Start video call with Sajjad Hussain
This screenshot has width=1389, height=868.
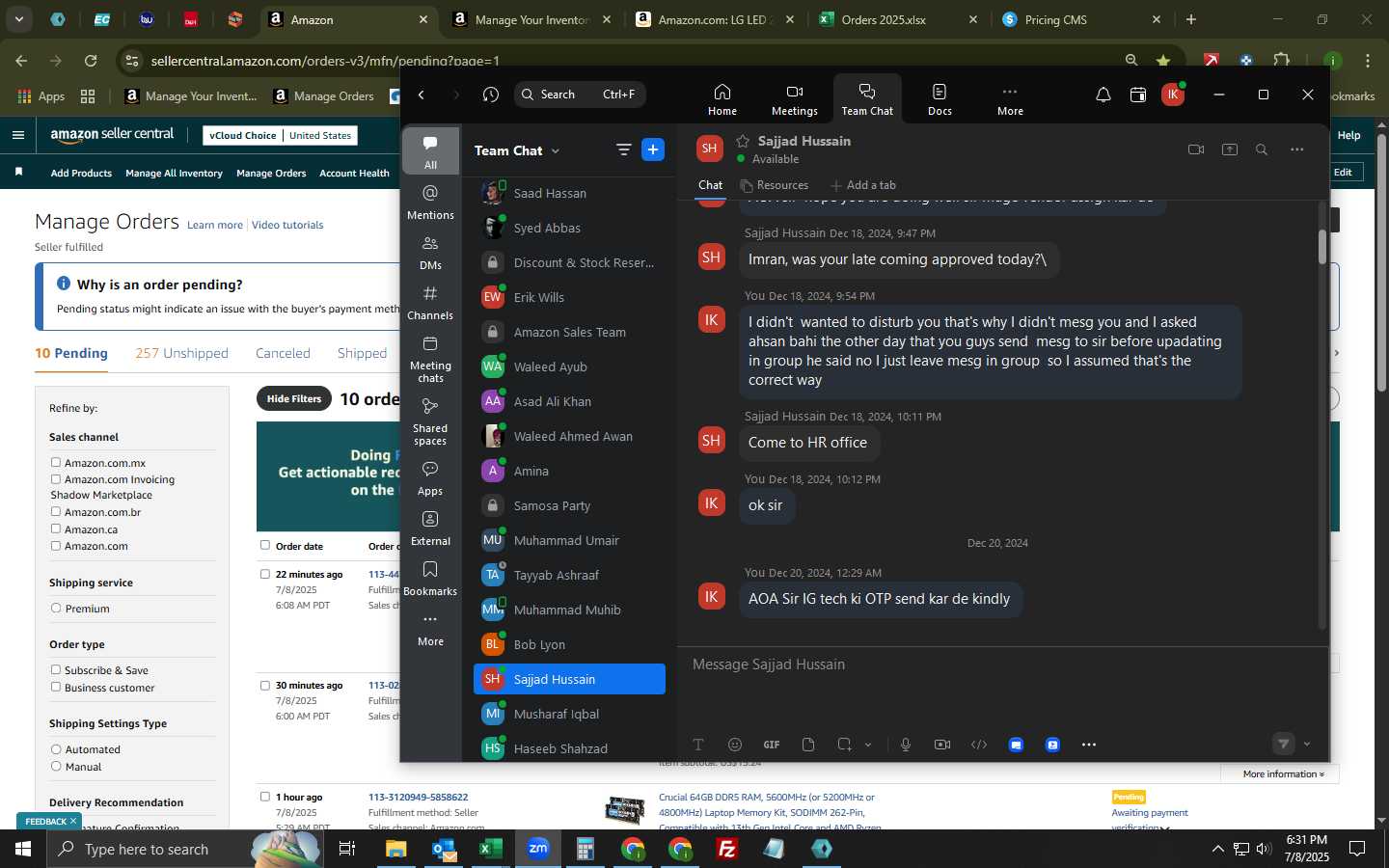pos(1196,149)
